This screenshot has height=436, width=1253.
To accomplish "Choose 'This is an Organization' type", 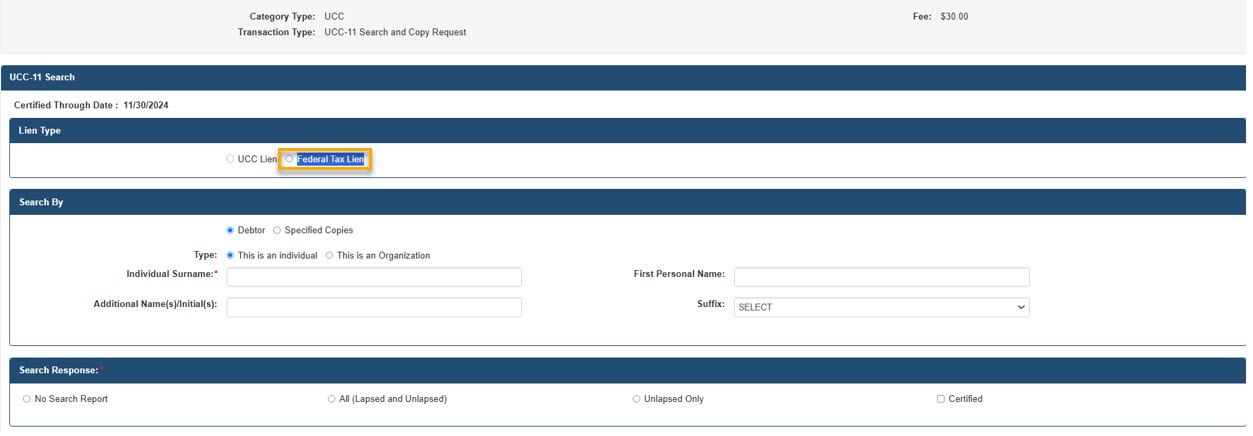I will [329, 255].
